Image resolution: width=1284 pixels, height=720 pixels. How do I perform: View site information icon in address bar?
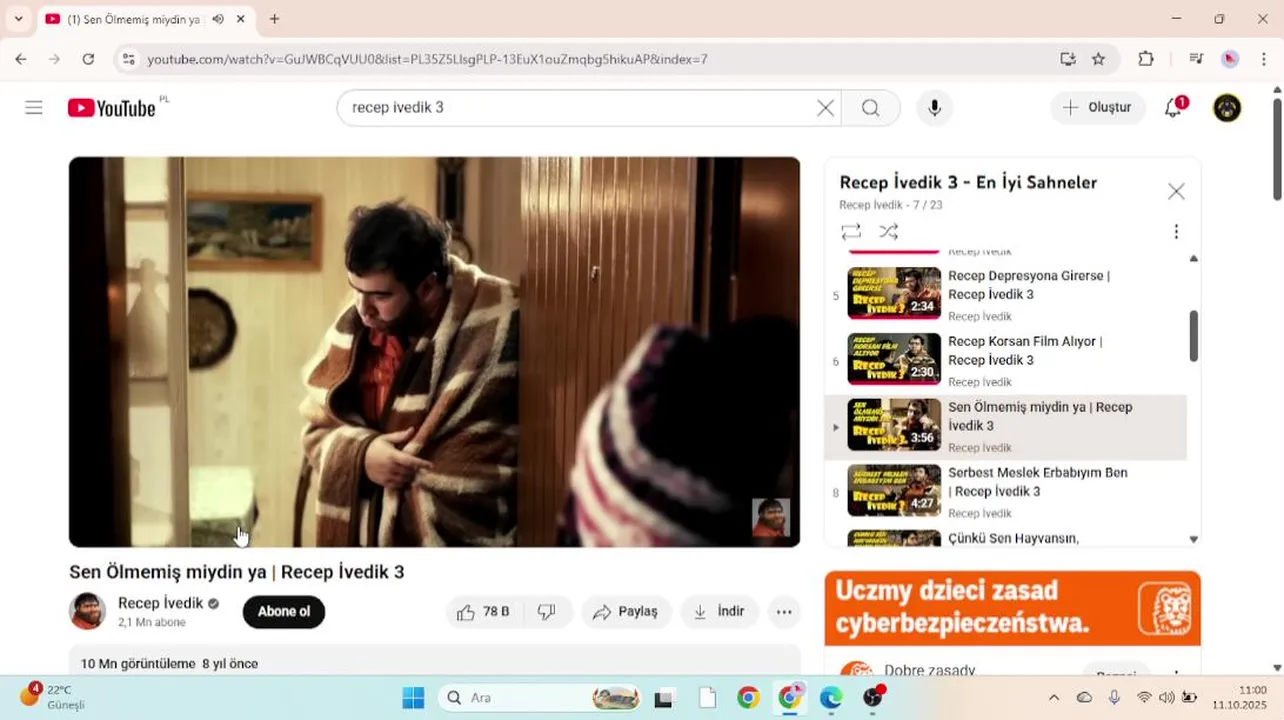click(128, 59)
